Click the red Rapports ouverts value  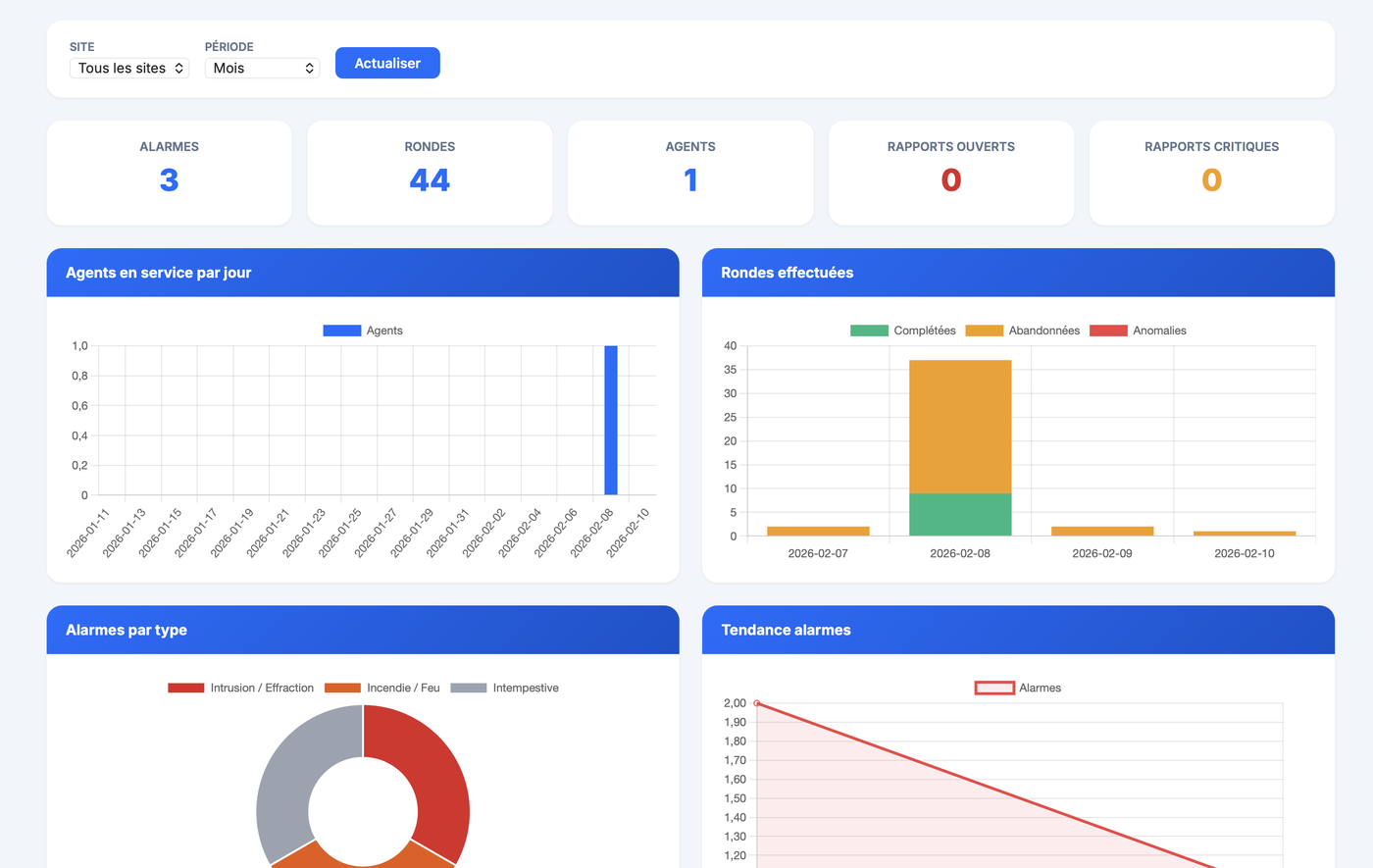pos(951,180)
